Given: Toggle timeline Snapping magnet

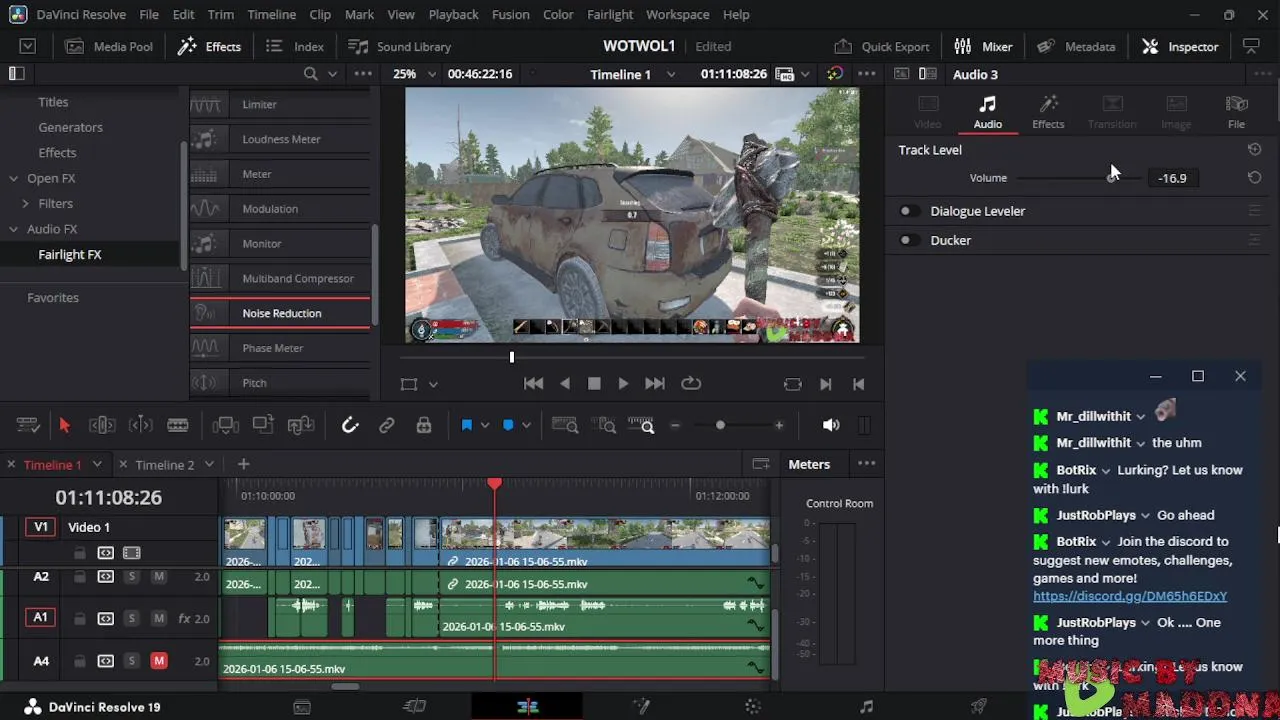Looking at the screenshot, I should pyautogui.click(x=350, y=425).
